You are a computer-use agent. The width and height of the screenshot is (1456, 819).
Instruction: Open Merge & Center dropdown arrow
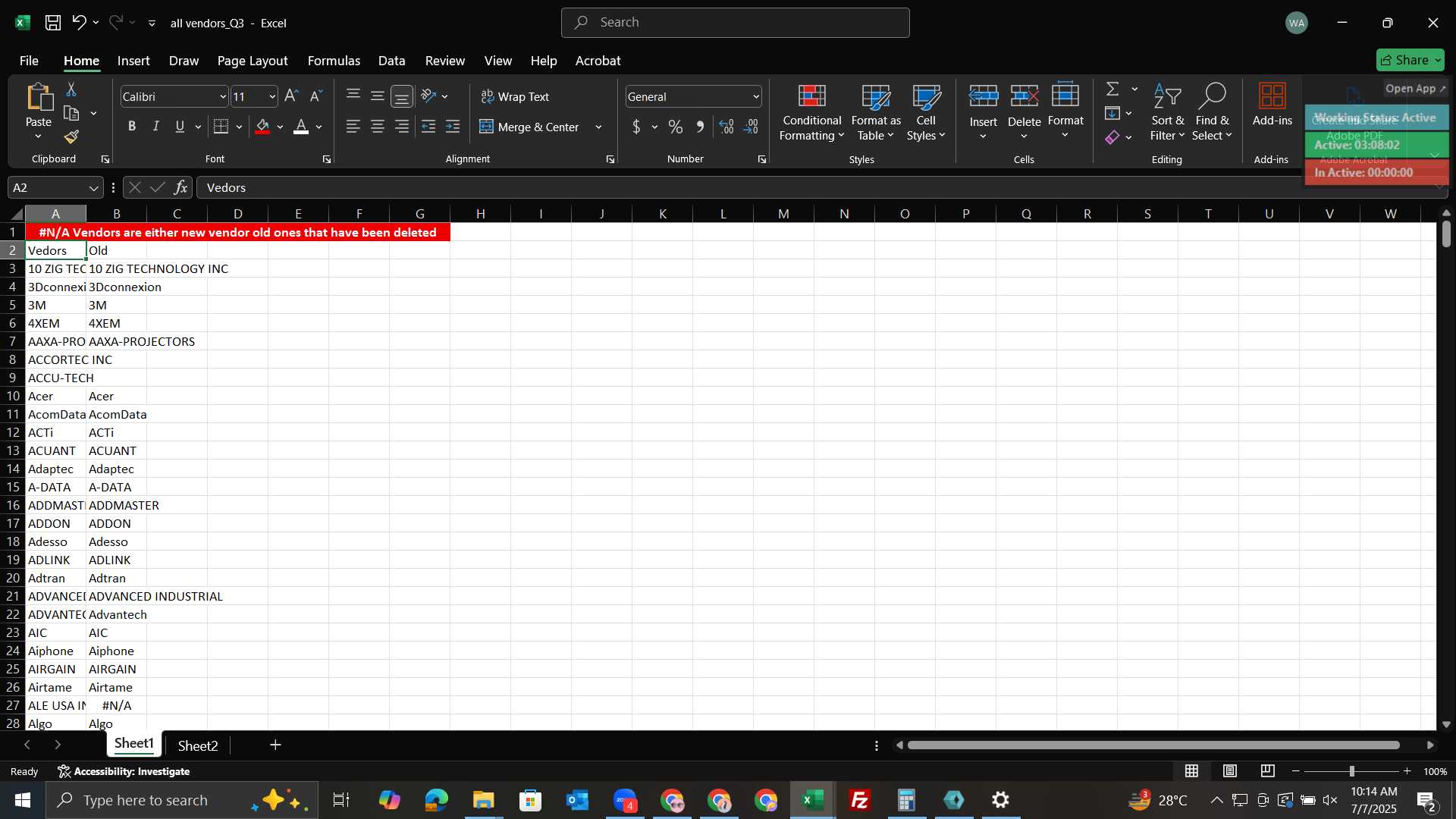coord(598,127)
